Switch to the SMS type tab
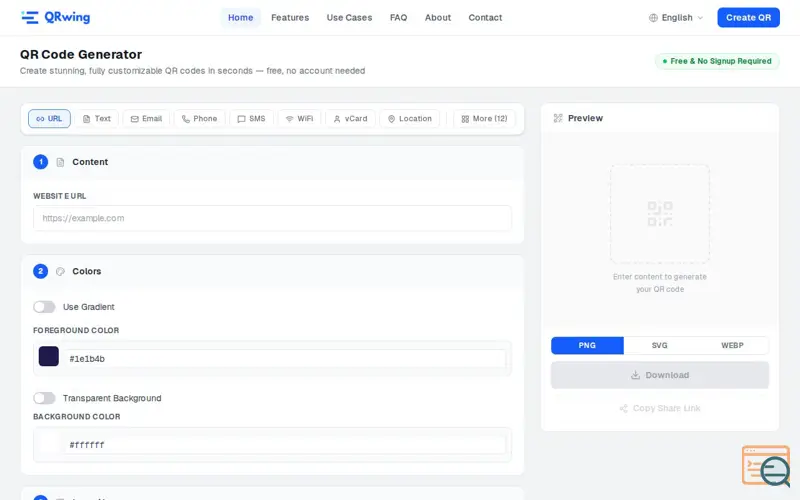The width and height of the screenshot is (800, 500). pyautogui.click(x=252, y=119)
